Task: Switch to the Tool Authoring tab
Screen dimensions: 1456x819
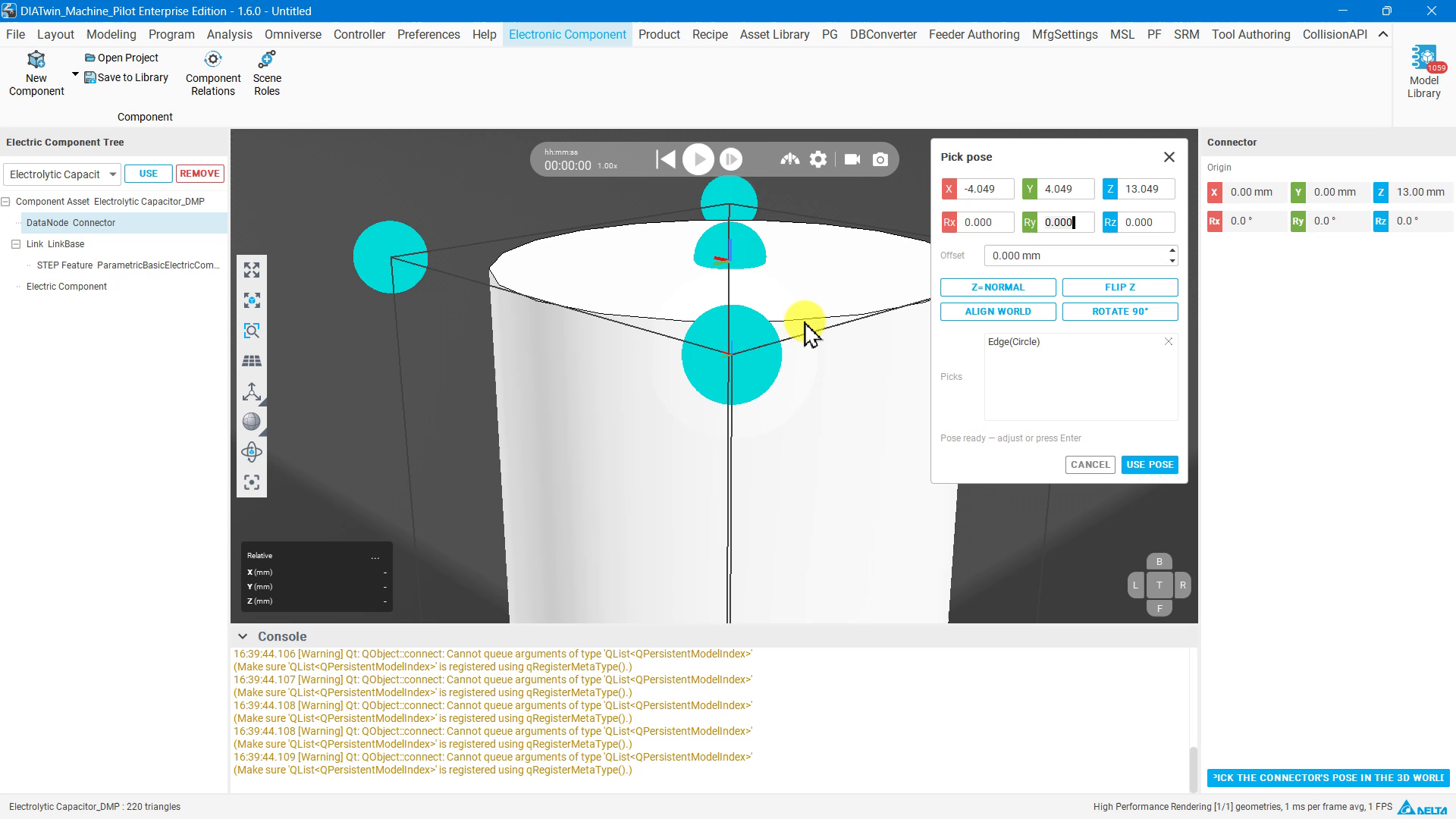Action: 1250,34
